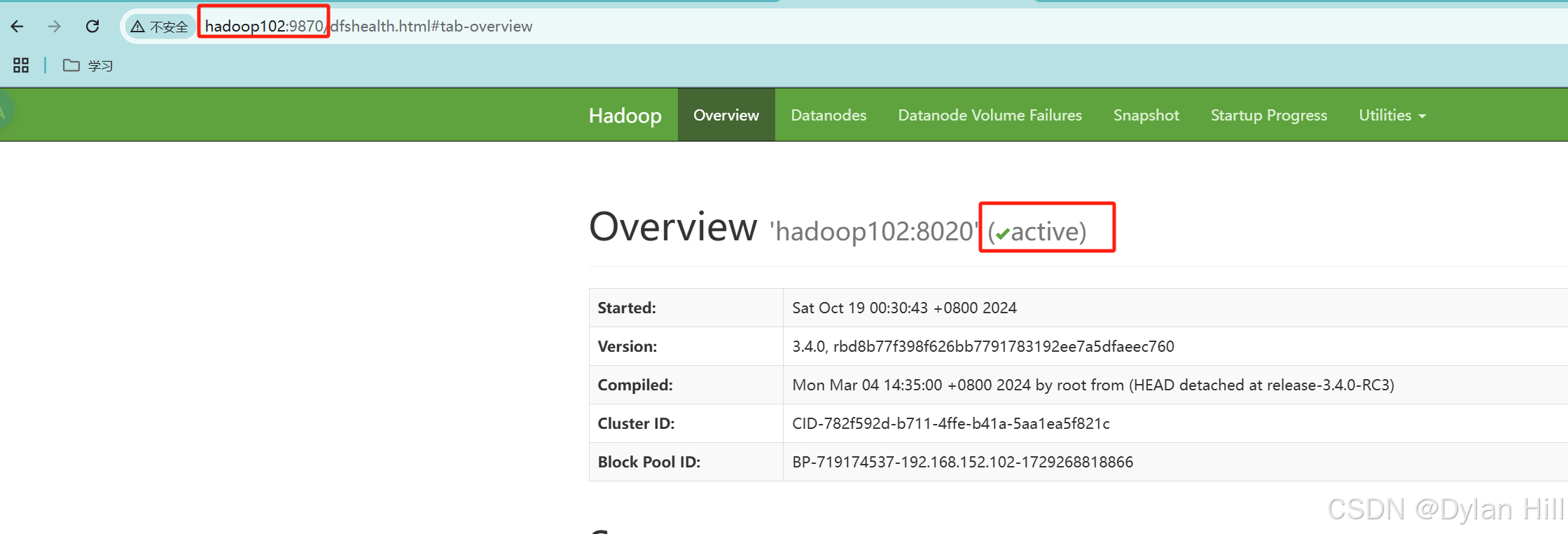
Task: Open Datanode Volume Failures tab
Action: point(990,115)
